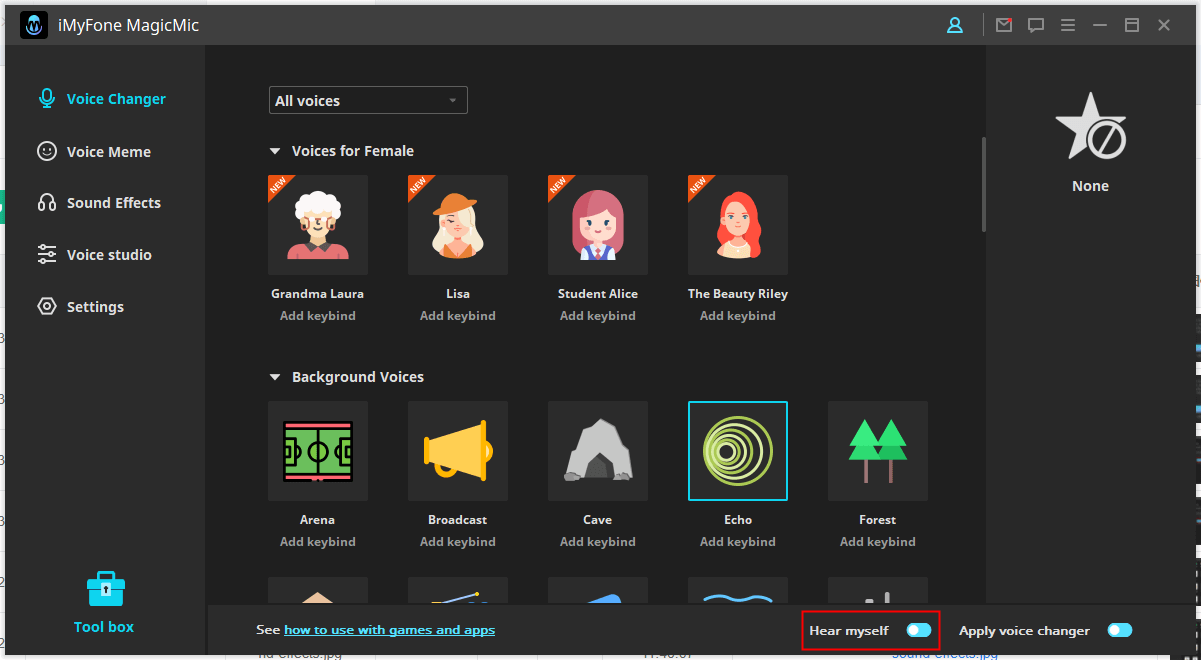1201x660 pixels.
Task: Add keybind for Echo voice
Action: click(738, 542)
